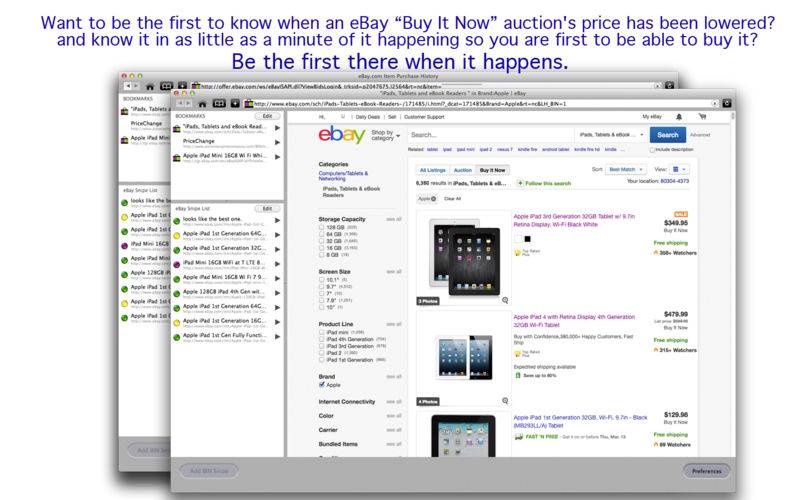This screenshot has width=800, height=500.
Task: Go back in the front eBay browser window
Action: click(180, 104)
